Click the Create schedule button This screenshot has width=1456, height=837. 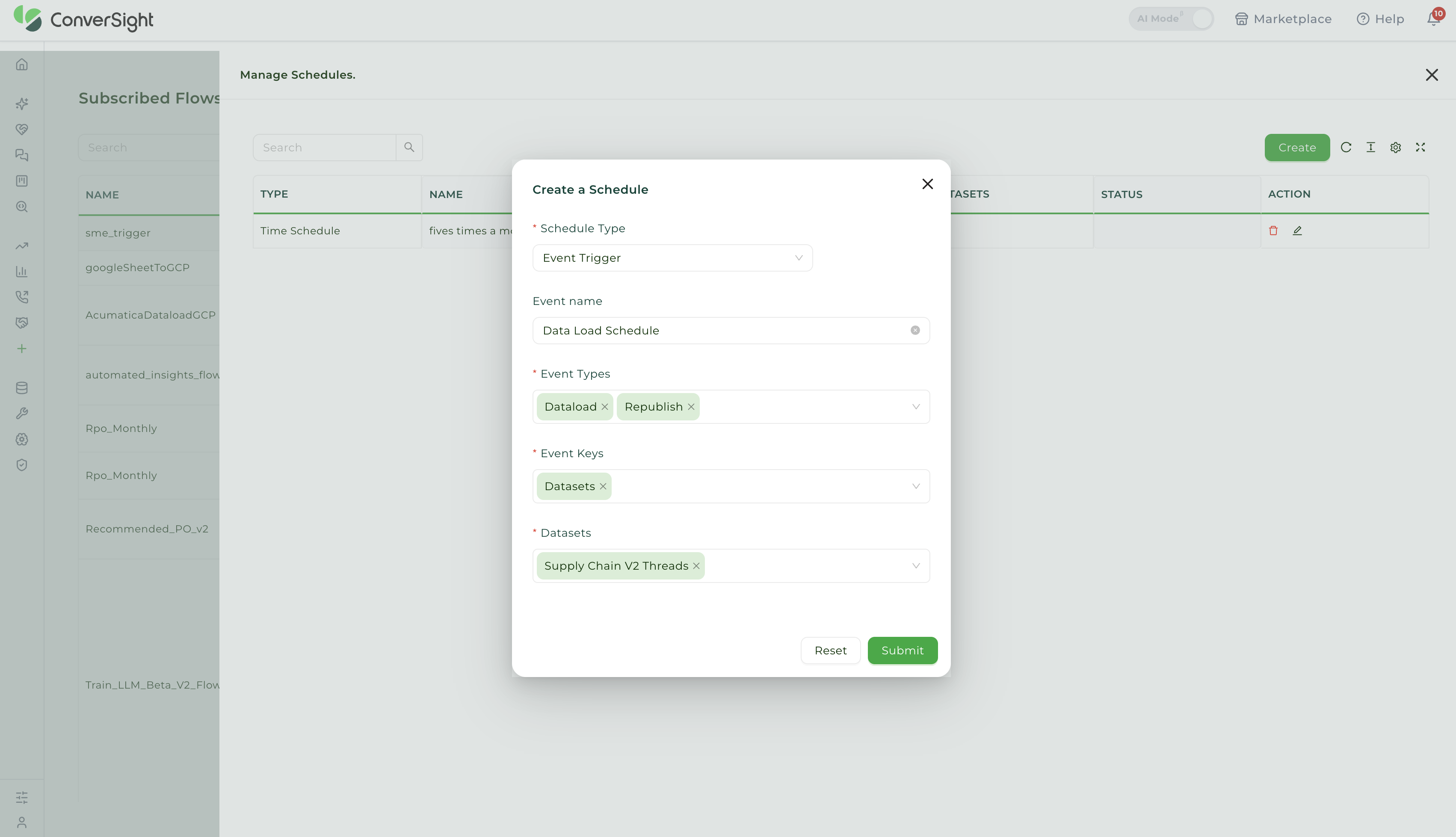1297,147
